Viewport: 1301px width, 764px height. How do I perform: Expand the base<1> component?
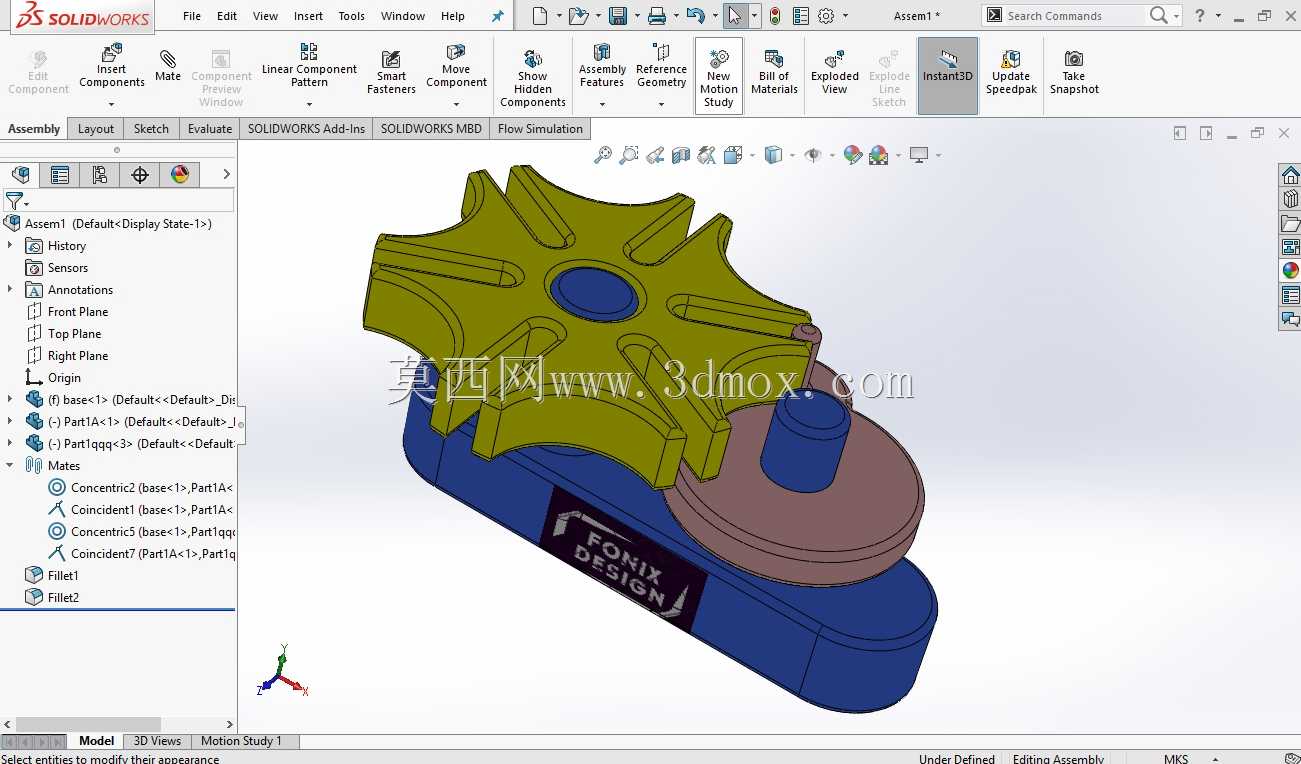coord(10,399)
